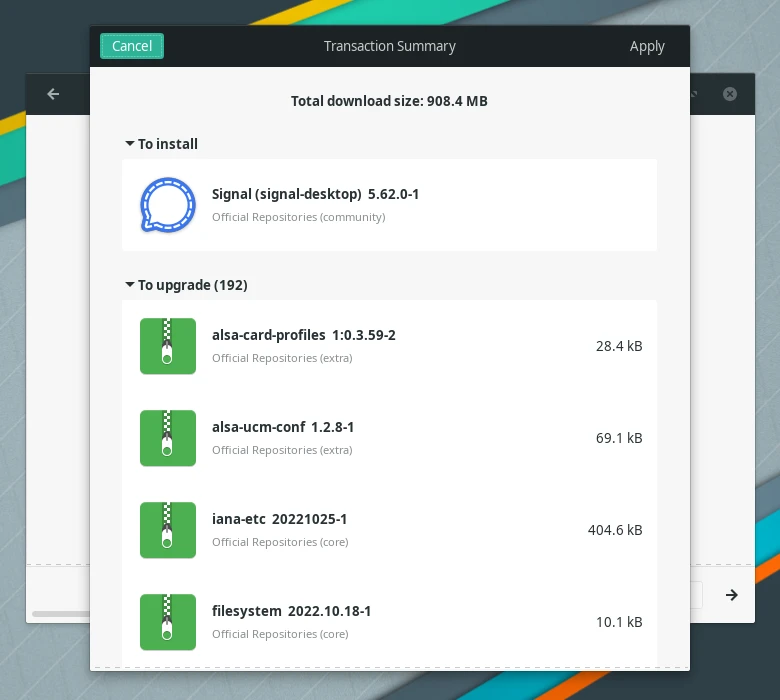
Task: Click the iana-etc package icon
Action: (168, 530)
